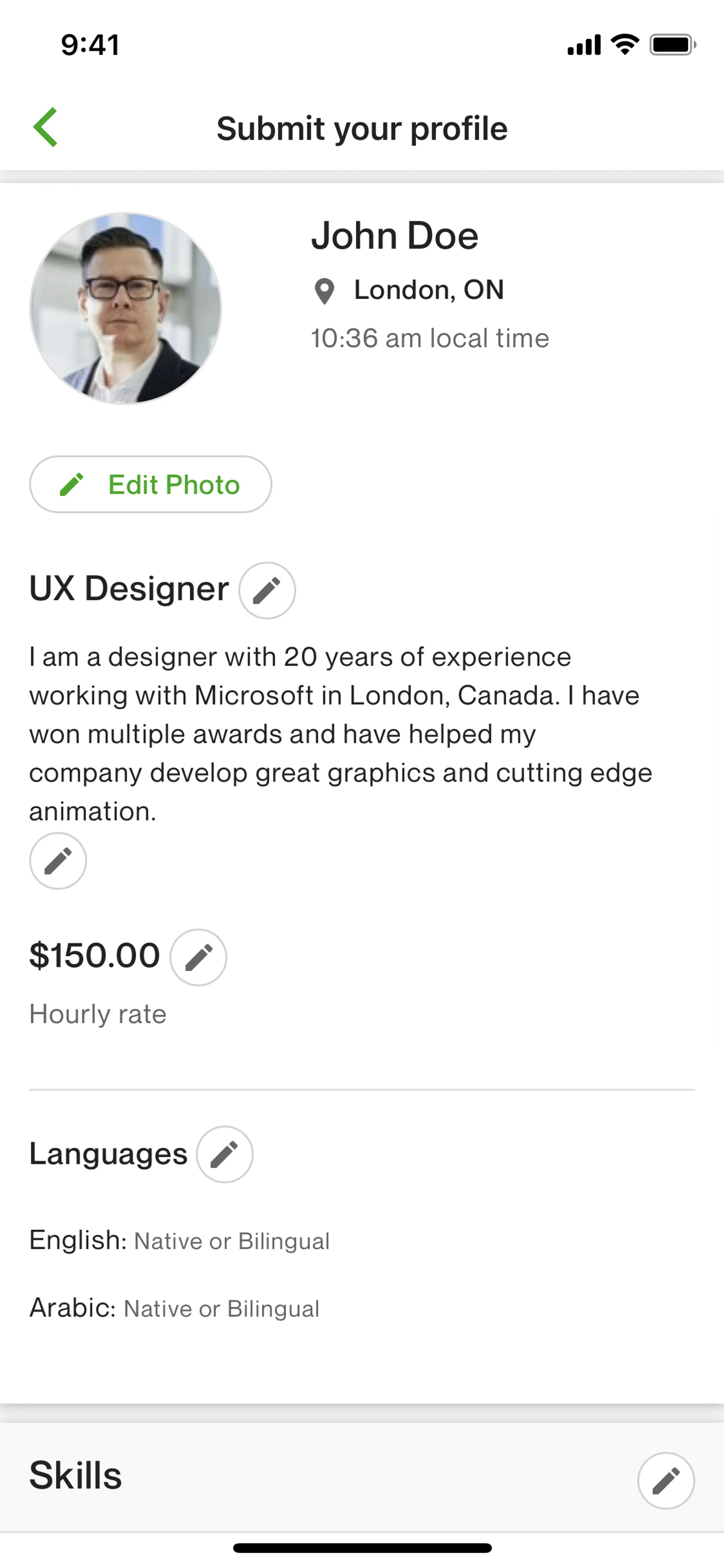Select the English language entry
The height and width of the screenshot is (1568, 724).
(x=179, y=1241)
